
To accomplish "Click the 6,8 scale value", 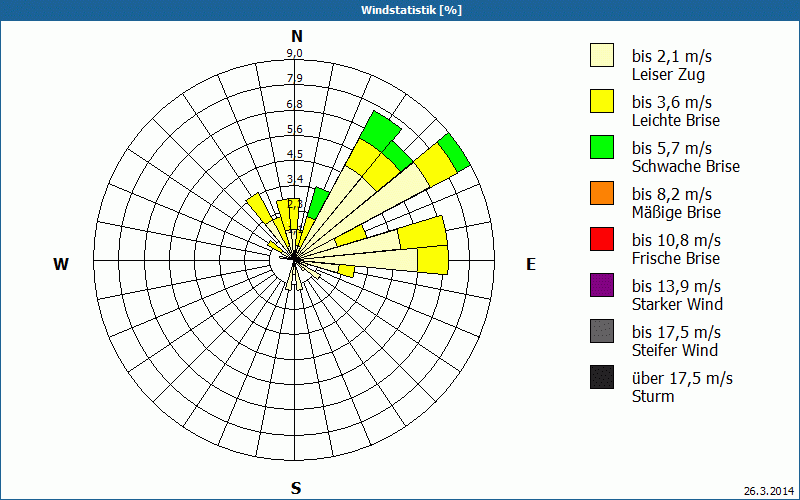I will 294,104.
